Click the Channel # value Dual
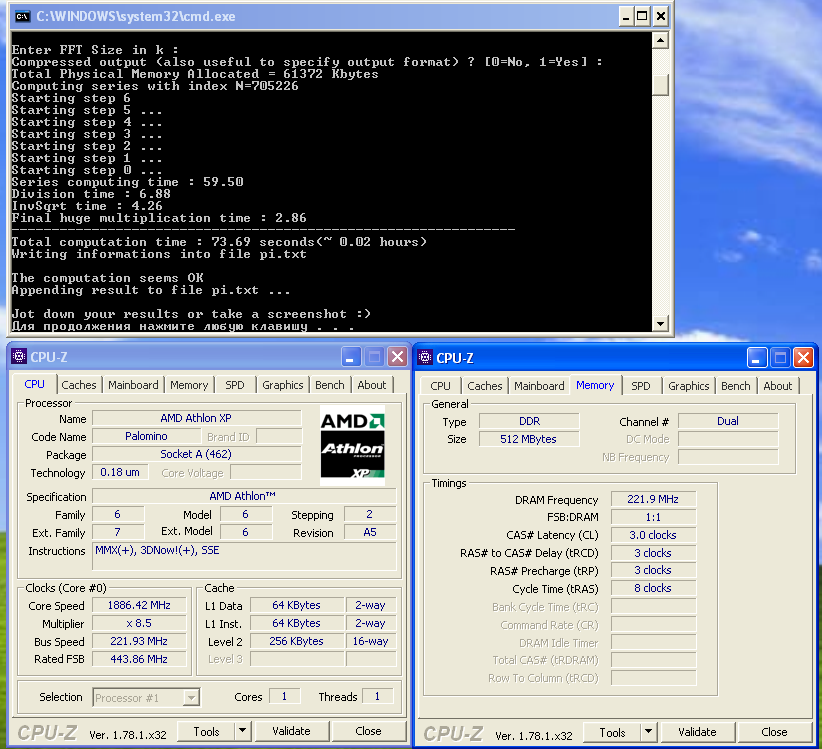 [728, 421]
